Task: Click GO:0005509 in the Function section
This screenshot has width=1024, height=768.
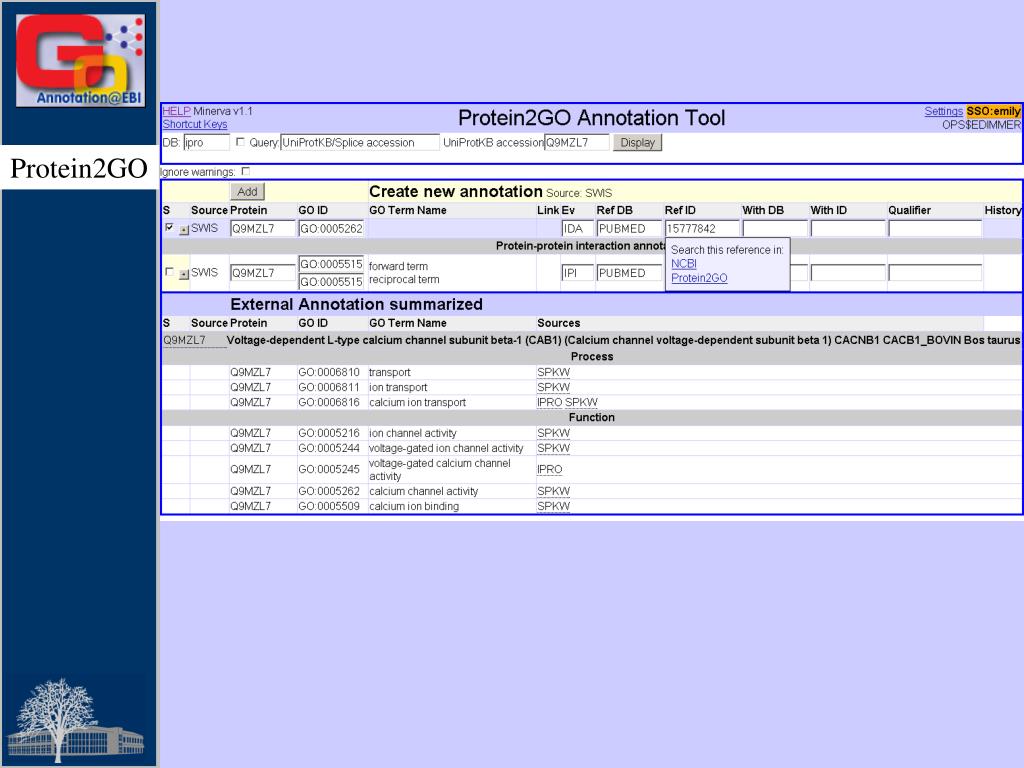Action: [328, 506]
